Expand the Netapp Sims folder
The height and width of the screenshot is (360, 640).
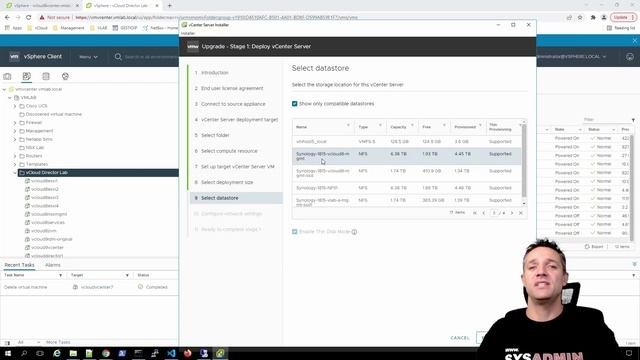click(x=15, y=139)
